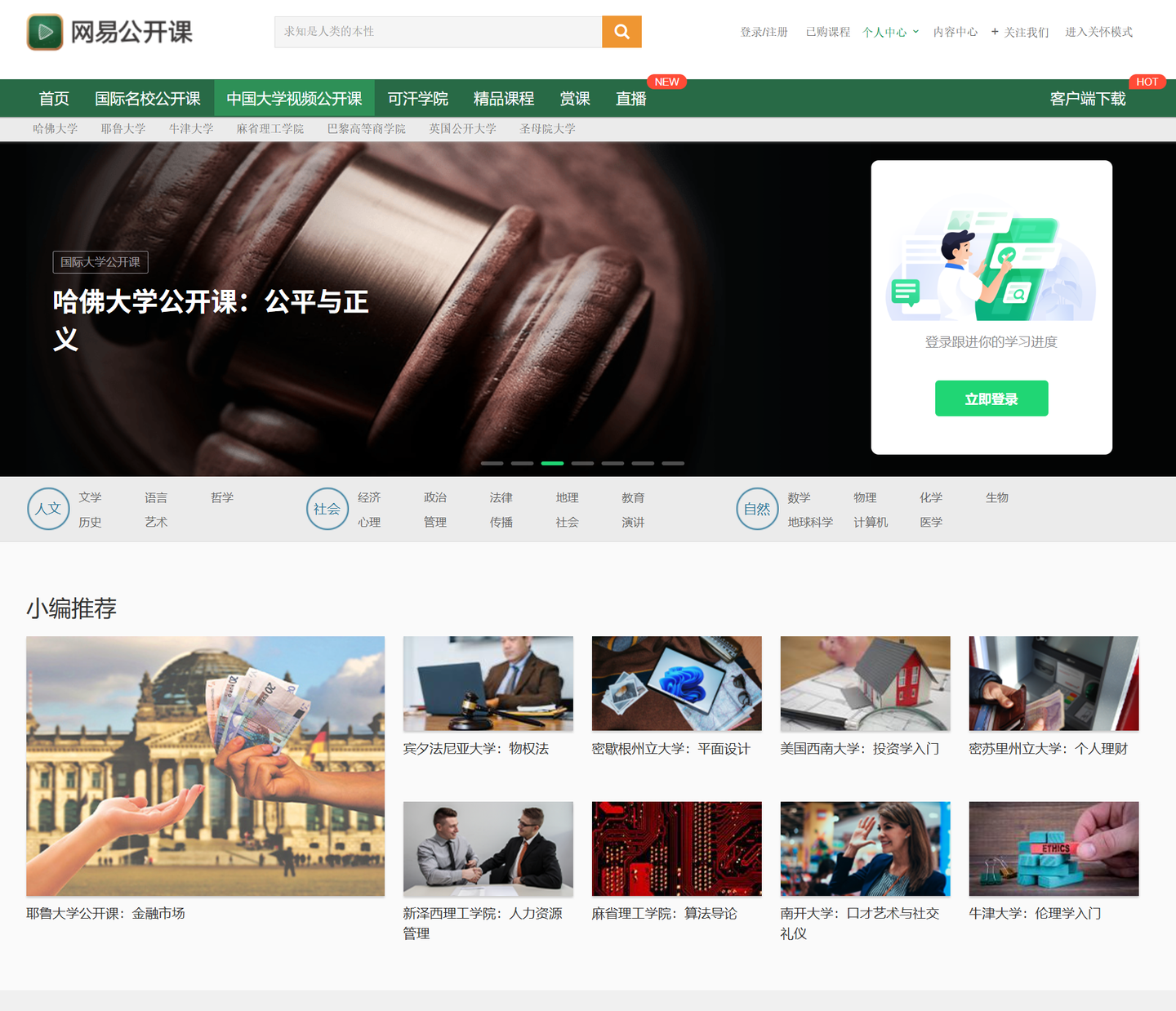Open the 内容中心 link
This screenshot has height=1011, width=1176.
click(x=955, y=32)
